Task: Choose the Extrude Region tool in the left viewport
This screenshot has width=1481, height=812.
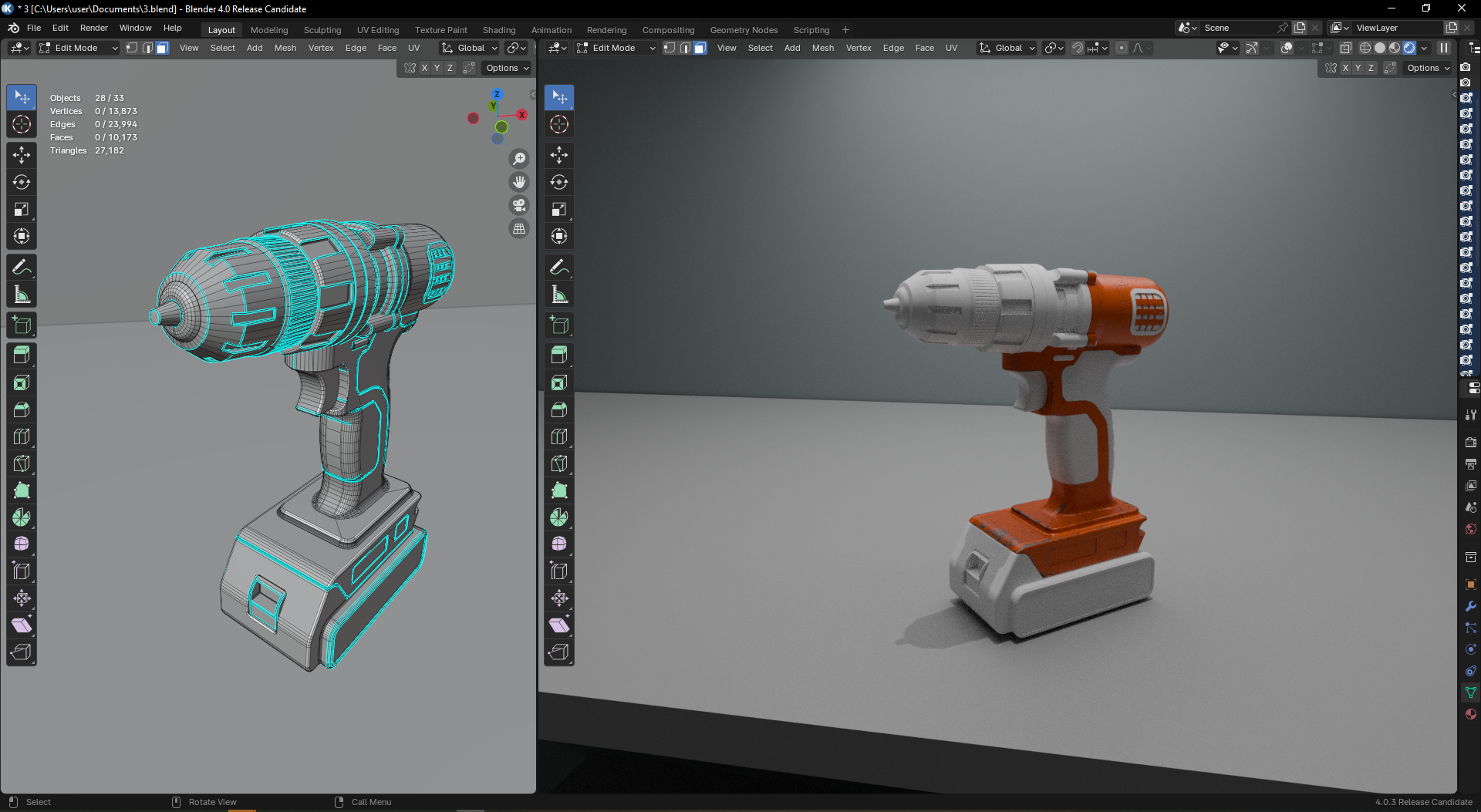Action: (22, 355)
